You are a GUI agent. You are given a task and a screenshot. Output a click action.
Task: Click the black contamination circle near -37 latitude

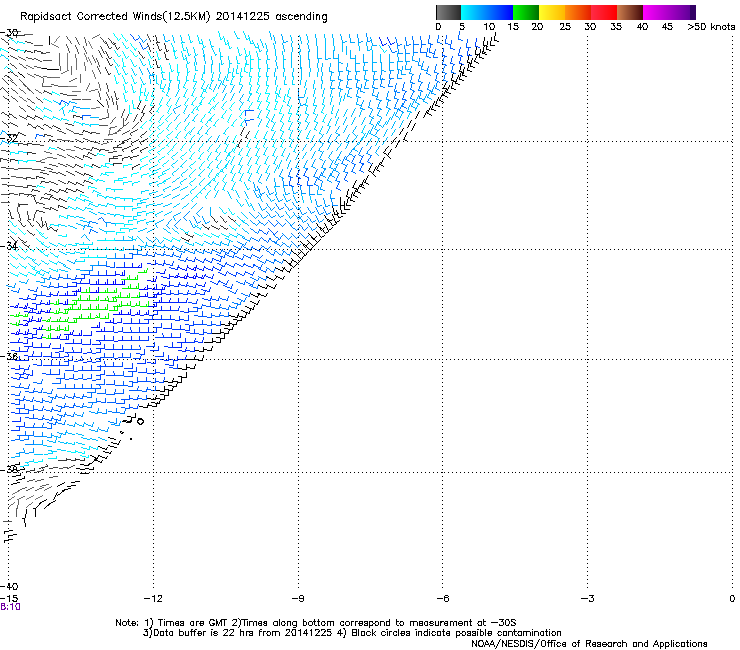click(140, 421)
